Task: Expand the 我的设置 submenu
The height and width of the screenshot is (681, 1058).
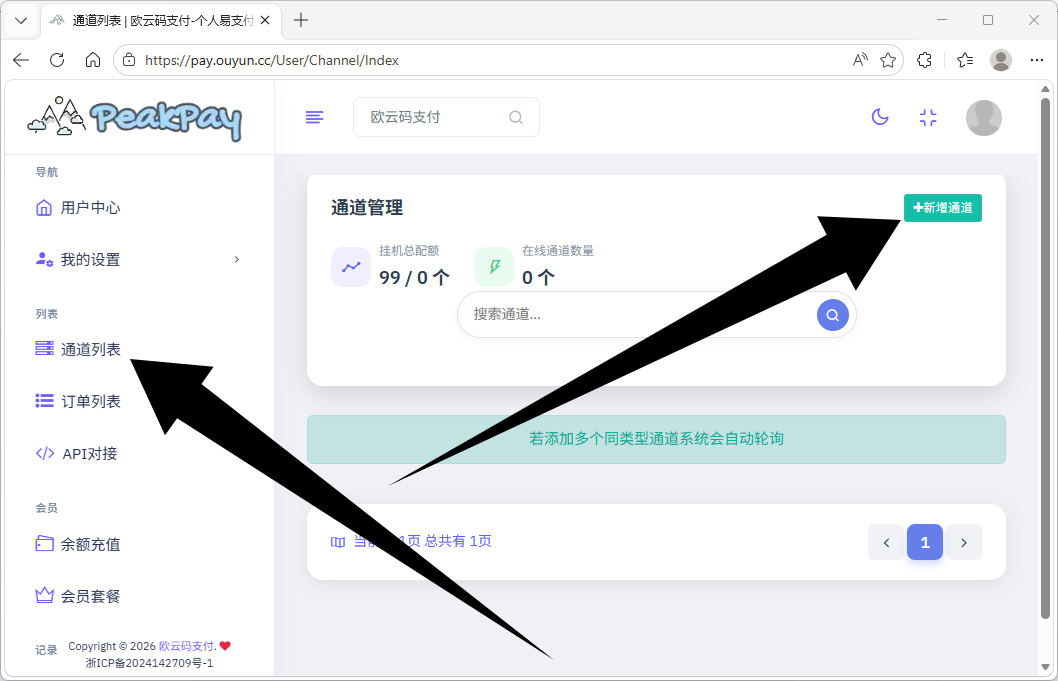Action: pos(138,260)
